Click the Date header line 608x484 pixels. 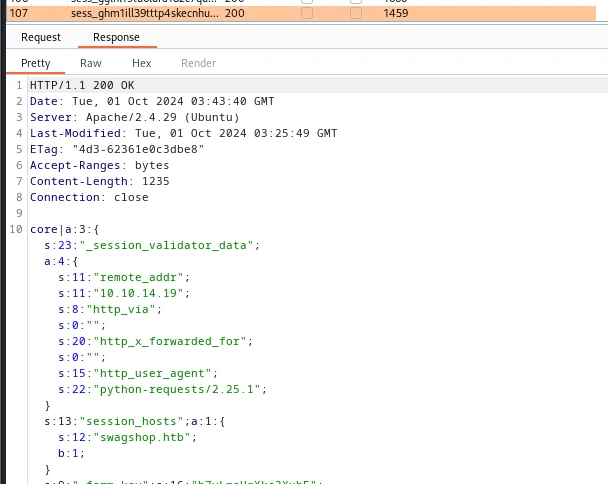tap(152, 101)
